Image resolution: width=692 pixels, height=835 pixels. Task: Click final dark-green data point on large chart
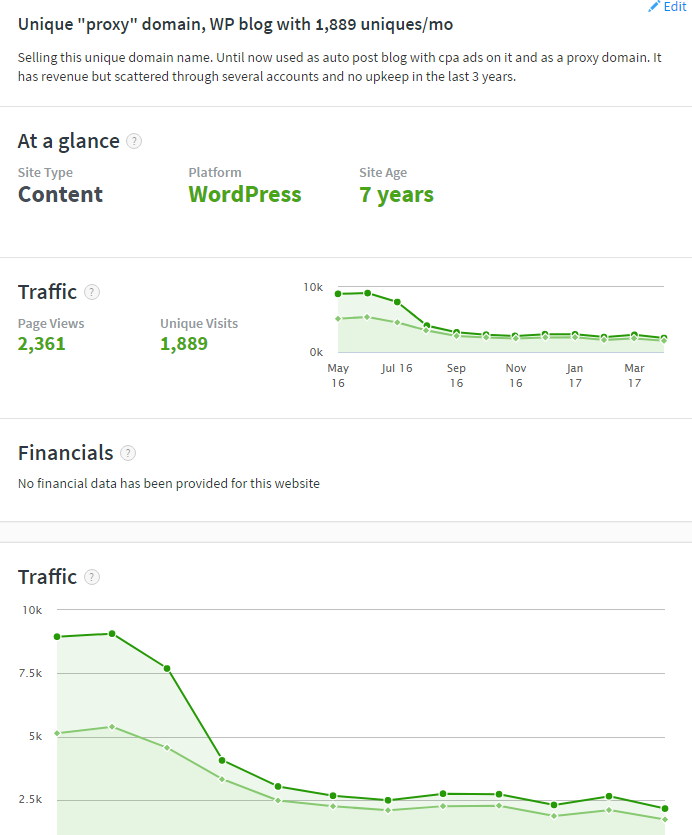664,808
